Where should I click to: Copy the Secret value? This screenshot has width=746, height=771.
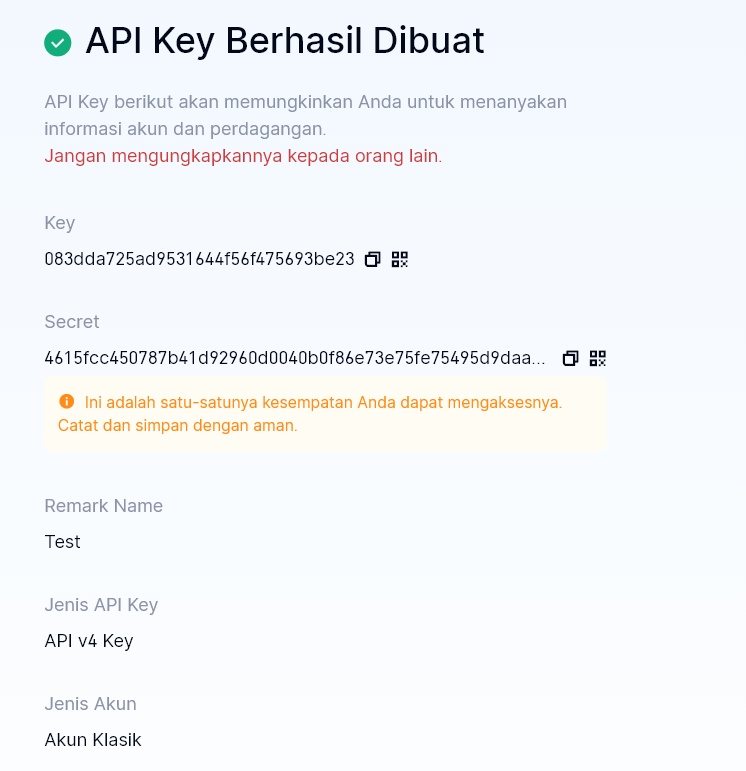571,358
